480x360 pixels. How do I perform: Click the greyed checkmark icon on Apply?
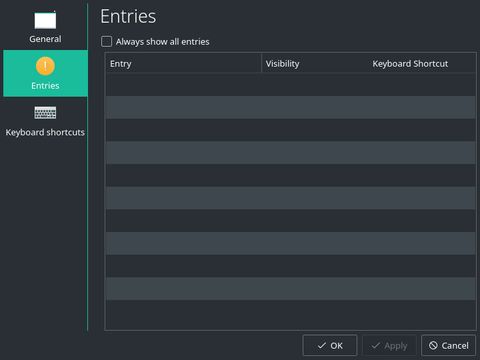pyautogui.click(x=376, y=346)
